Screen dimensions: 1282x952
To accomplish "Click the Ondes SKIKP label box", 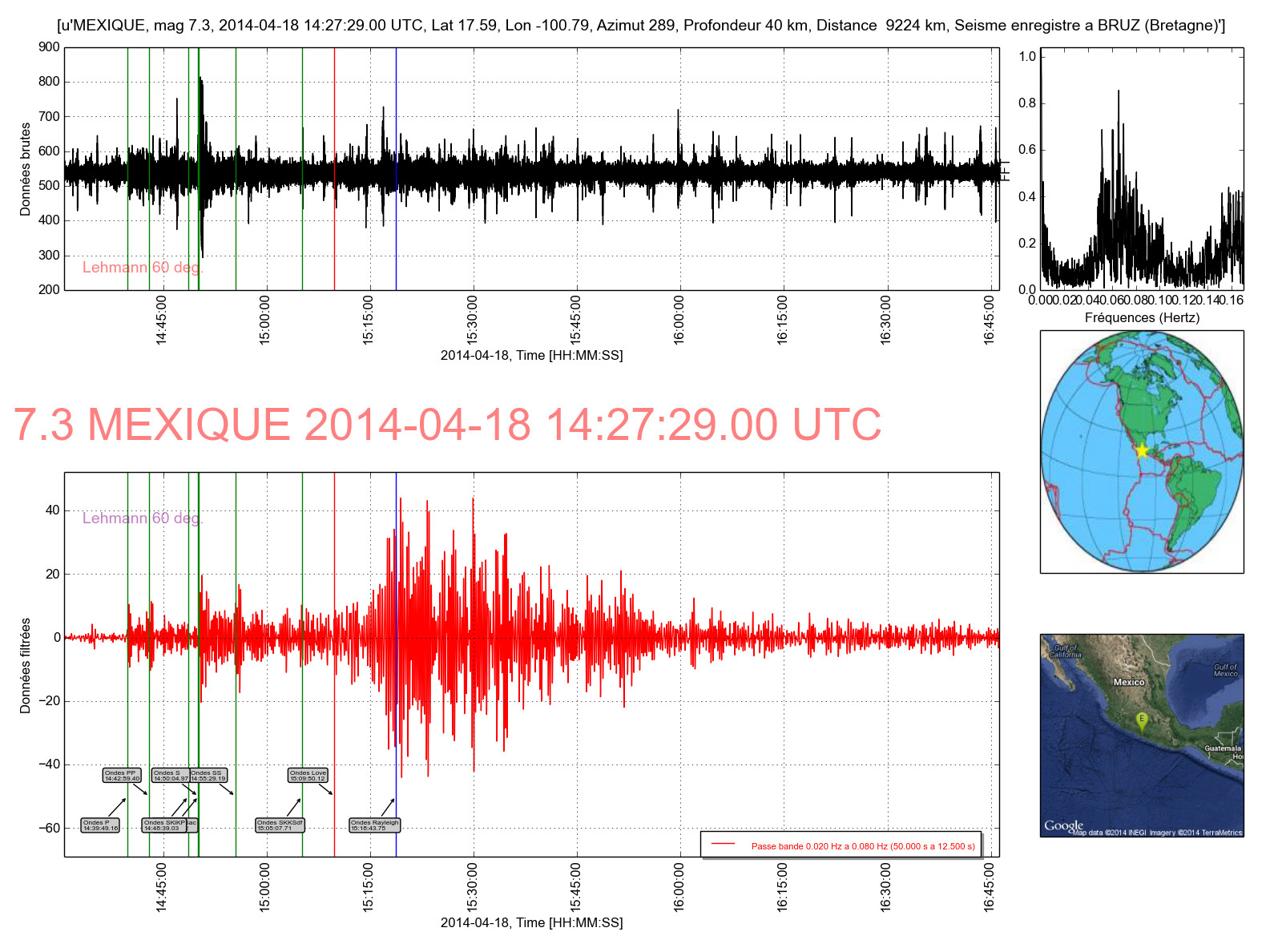I will click(x=163, y=825).
